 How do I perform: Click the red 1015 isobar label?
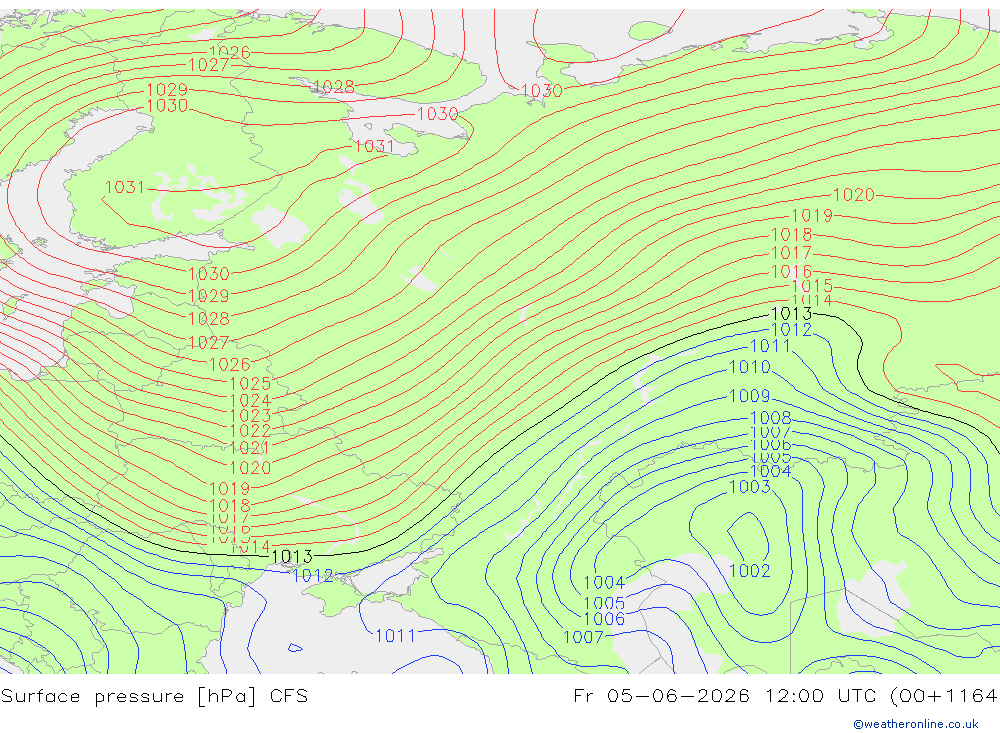tap(812, 285)
